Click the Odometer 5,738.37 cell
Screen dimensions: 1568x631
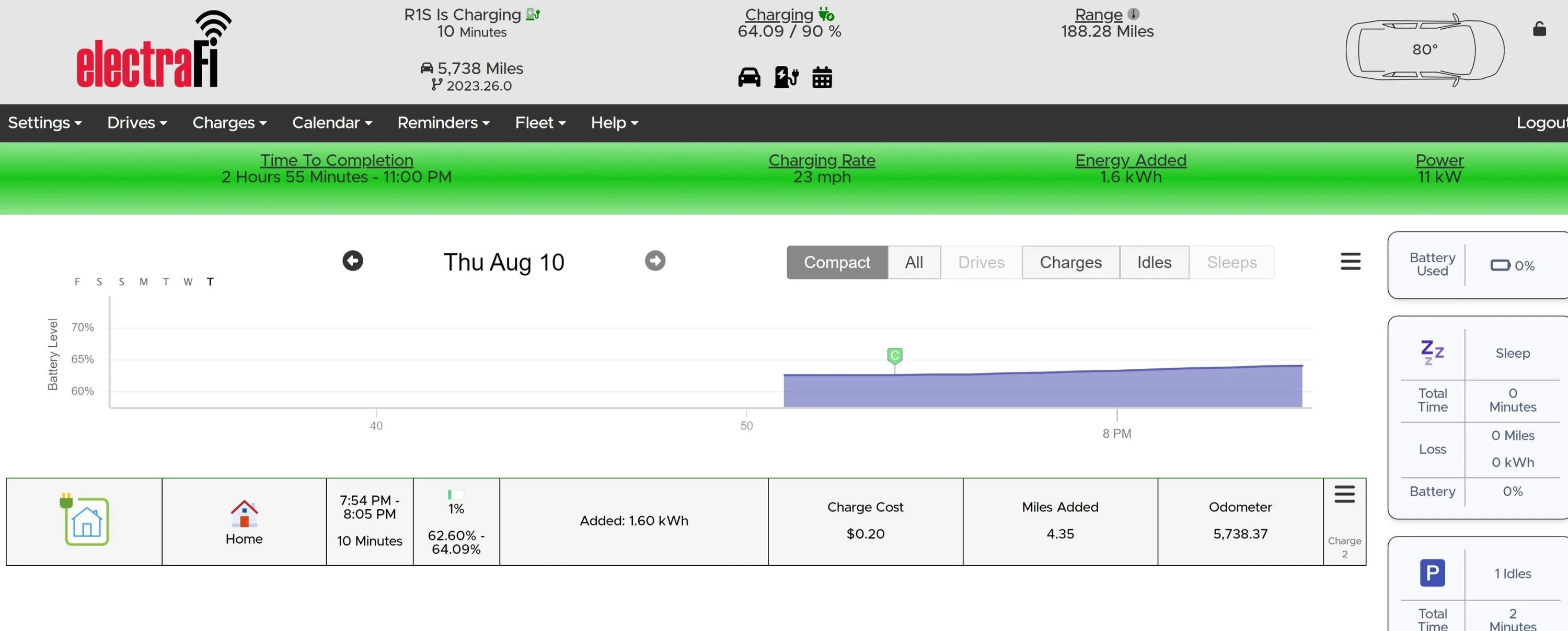click(1240, 521)
